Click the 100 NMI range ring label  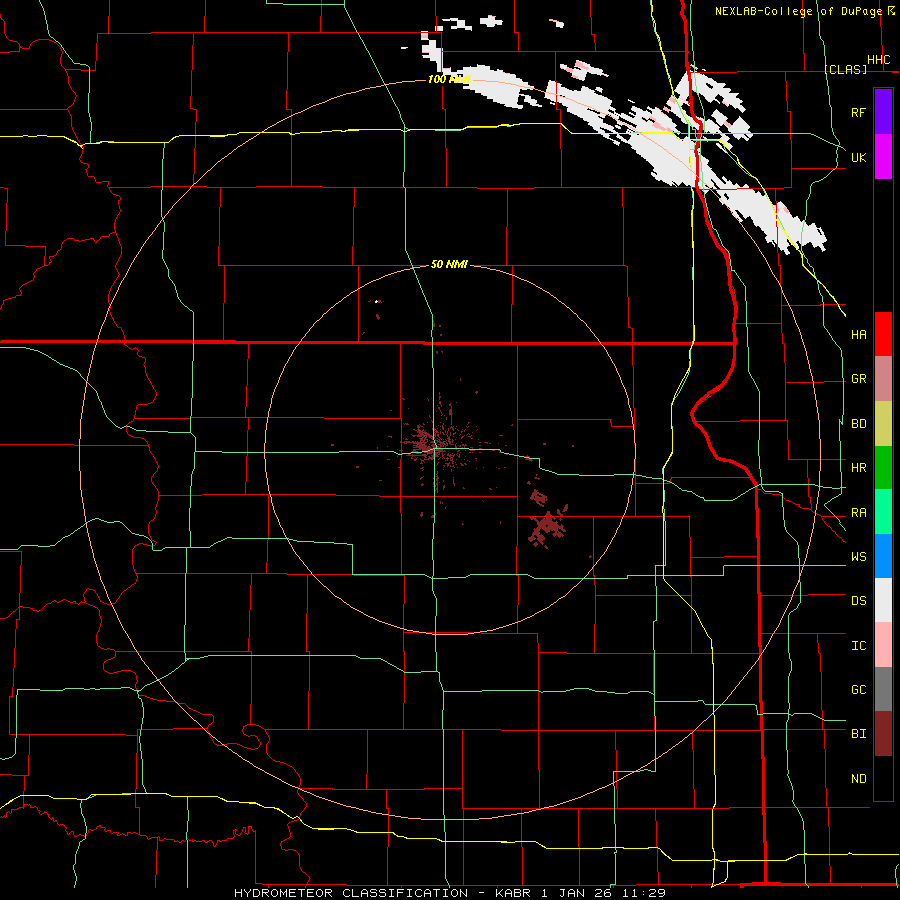pyautogui.click(x=449, y=79)
